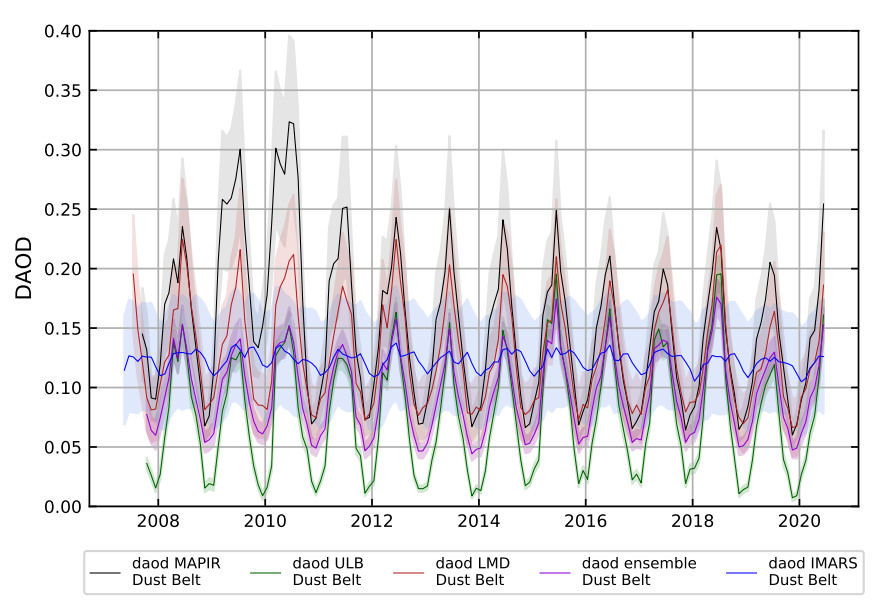This screenshot has width=892, height=608.
Task: Select the 'daod MAPIR Dust Belt' legend label
Action: [x=176, y=571]
